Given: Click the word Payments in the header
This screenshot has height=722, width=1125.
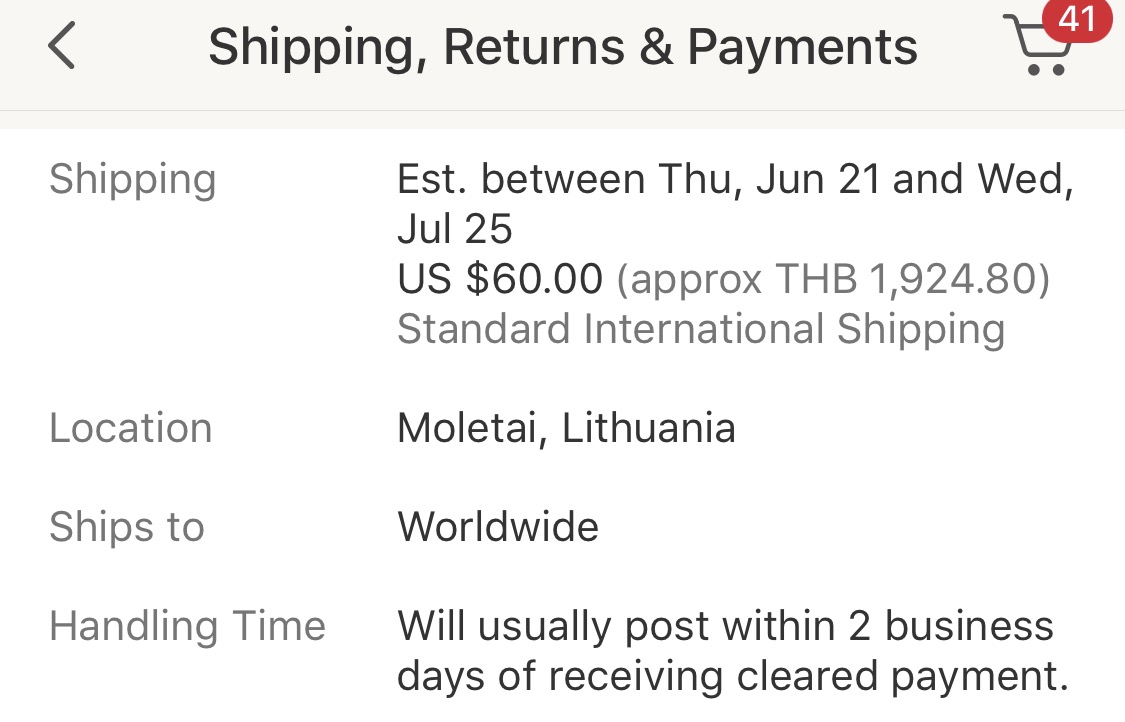Looking at the screenshot, I should 803,47.
